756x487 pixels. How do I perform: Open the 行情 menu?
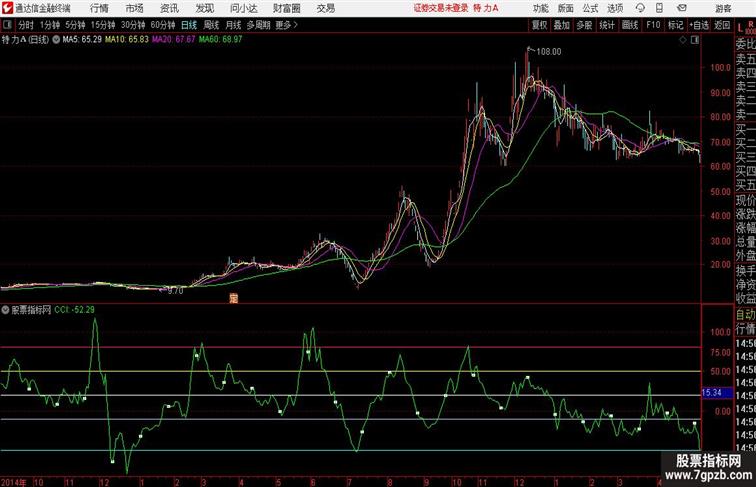point(99,8)
